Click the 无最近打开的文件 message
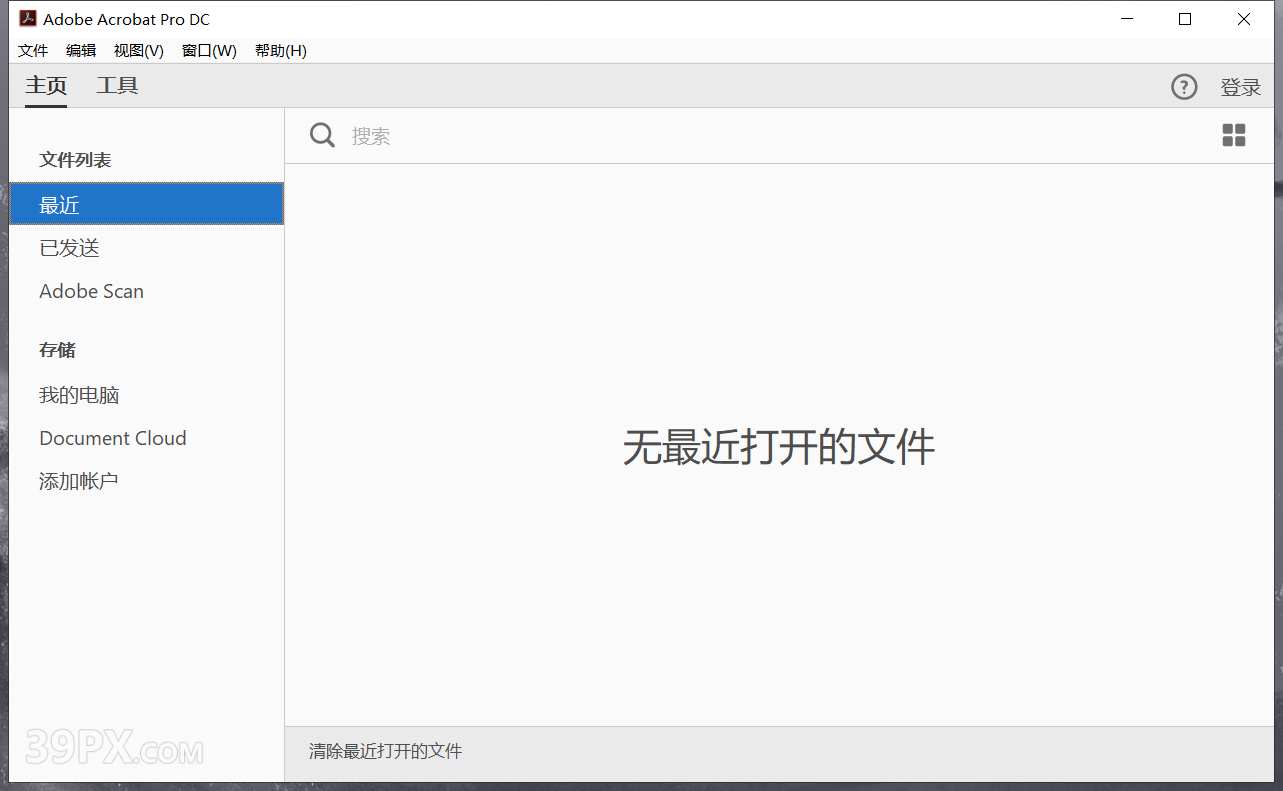Screen dimensions: 1283x791 tap(779, 446)
